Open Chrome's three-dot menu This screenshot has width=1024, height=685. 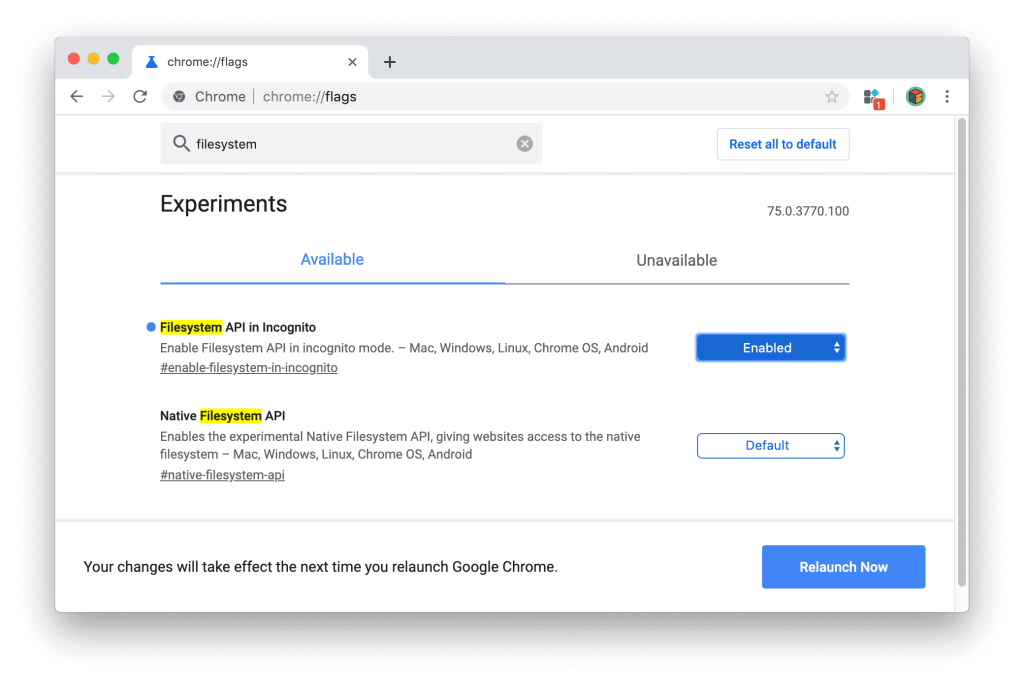[947, 97]
